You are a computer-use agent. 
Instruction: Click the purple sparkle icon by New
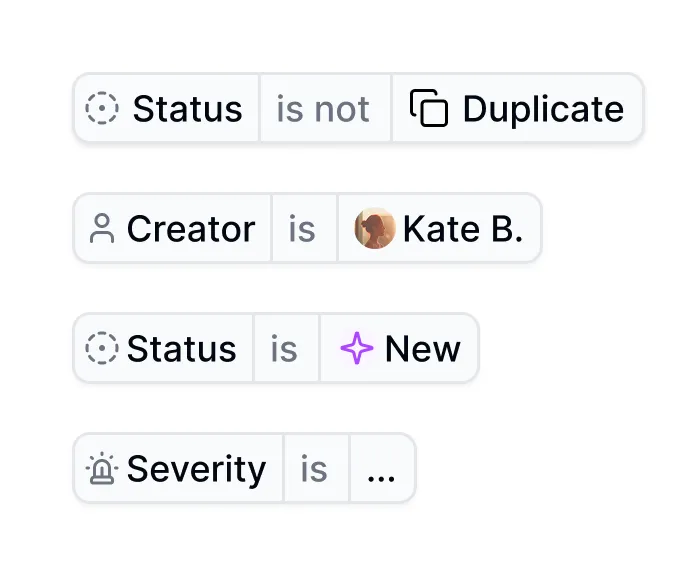pyautogui.click(x=357, y=348)
